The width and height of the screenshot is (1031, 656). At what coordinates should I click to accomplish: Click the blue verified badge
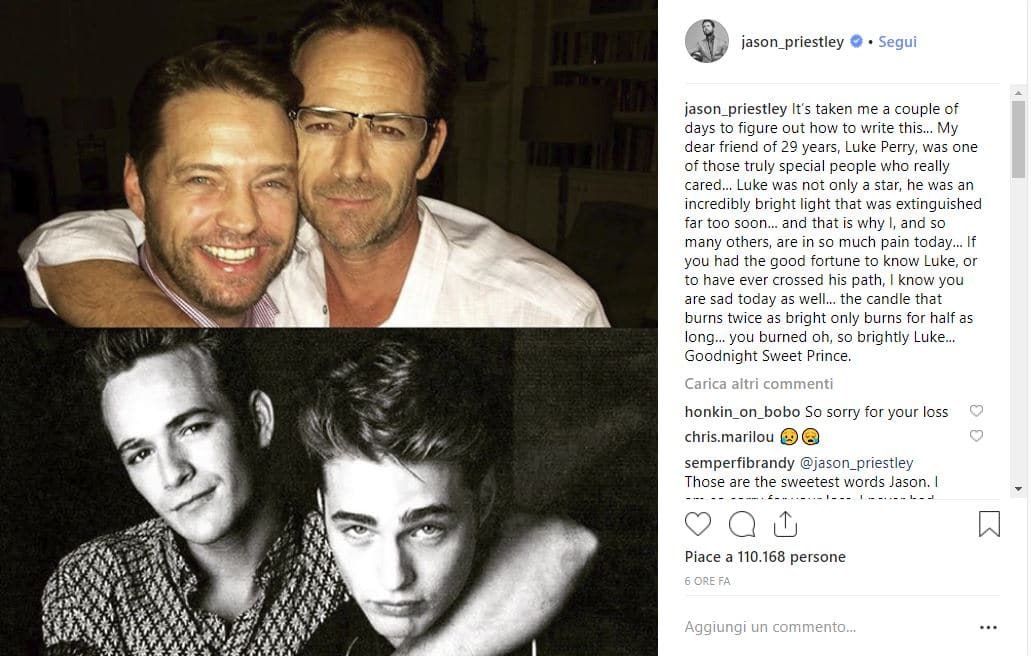(856, 42)
